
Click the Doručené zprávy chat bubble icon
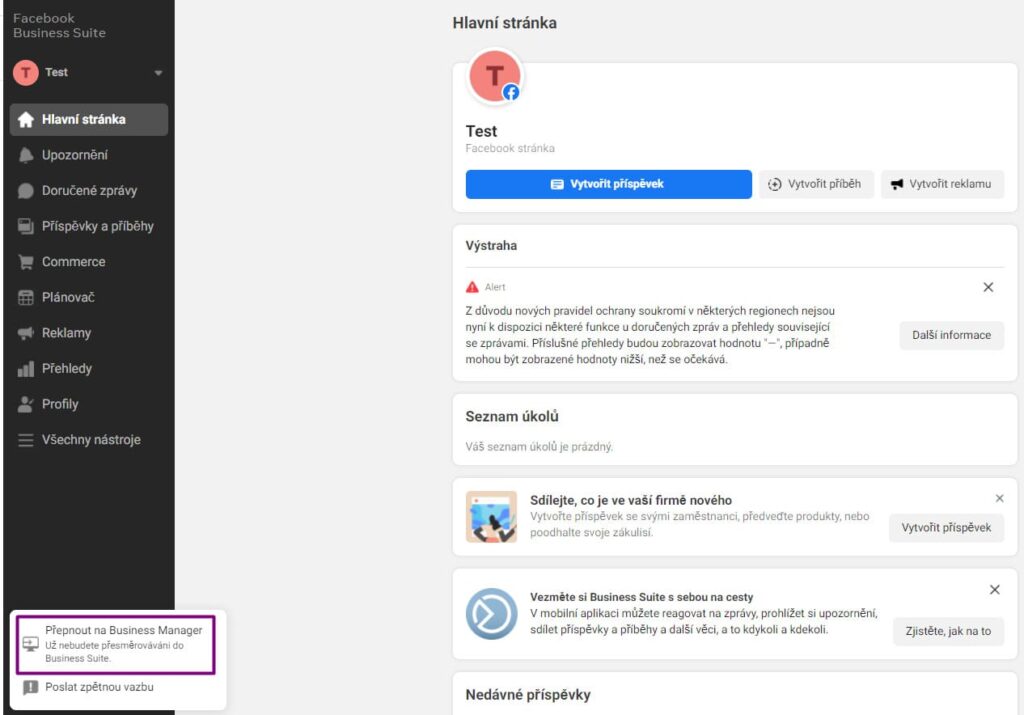[x=26, y=191]
